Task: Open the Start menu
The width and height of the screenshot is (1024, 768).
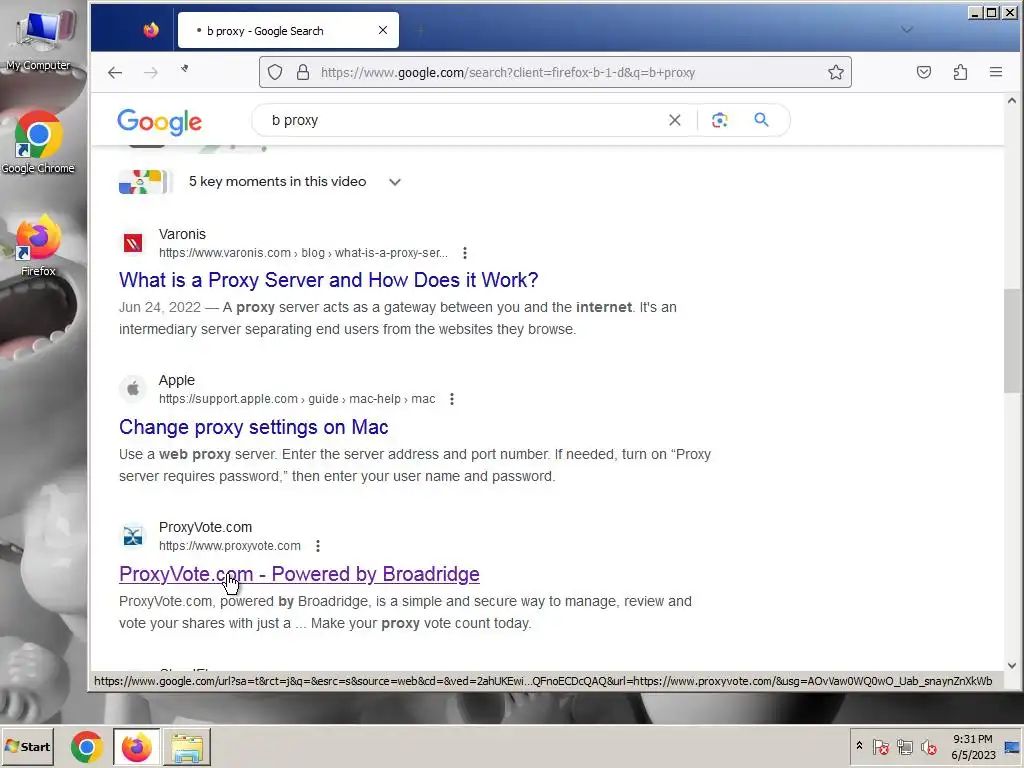Action: point(27,746)
